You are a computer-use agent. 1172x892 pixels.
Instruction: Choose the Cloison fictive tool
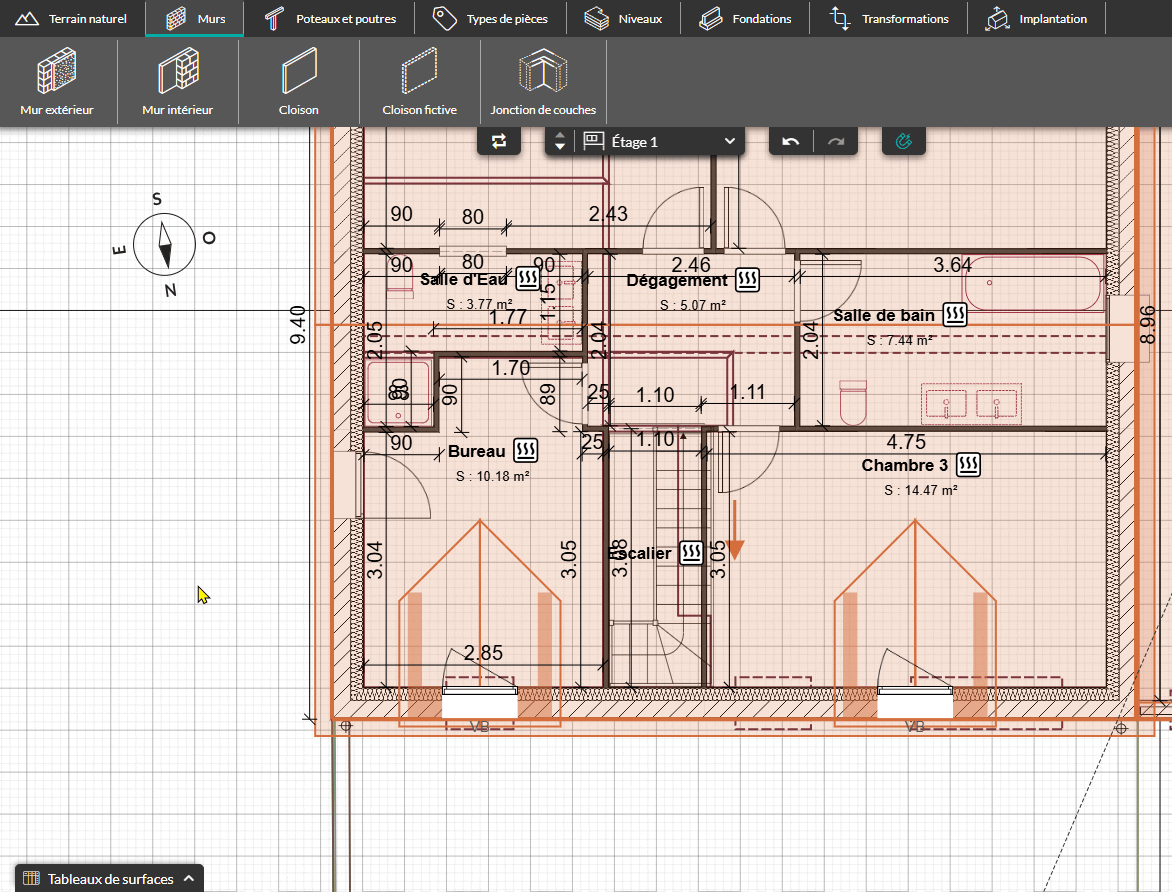419,81
